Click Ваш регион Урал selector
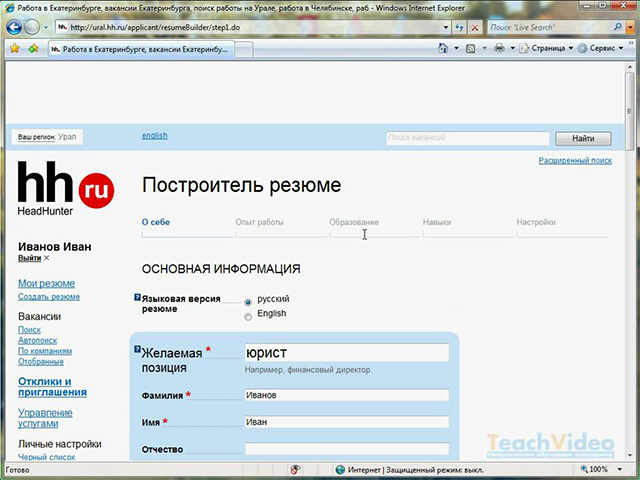 click(47, 137)
